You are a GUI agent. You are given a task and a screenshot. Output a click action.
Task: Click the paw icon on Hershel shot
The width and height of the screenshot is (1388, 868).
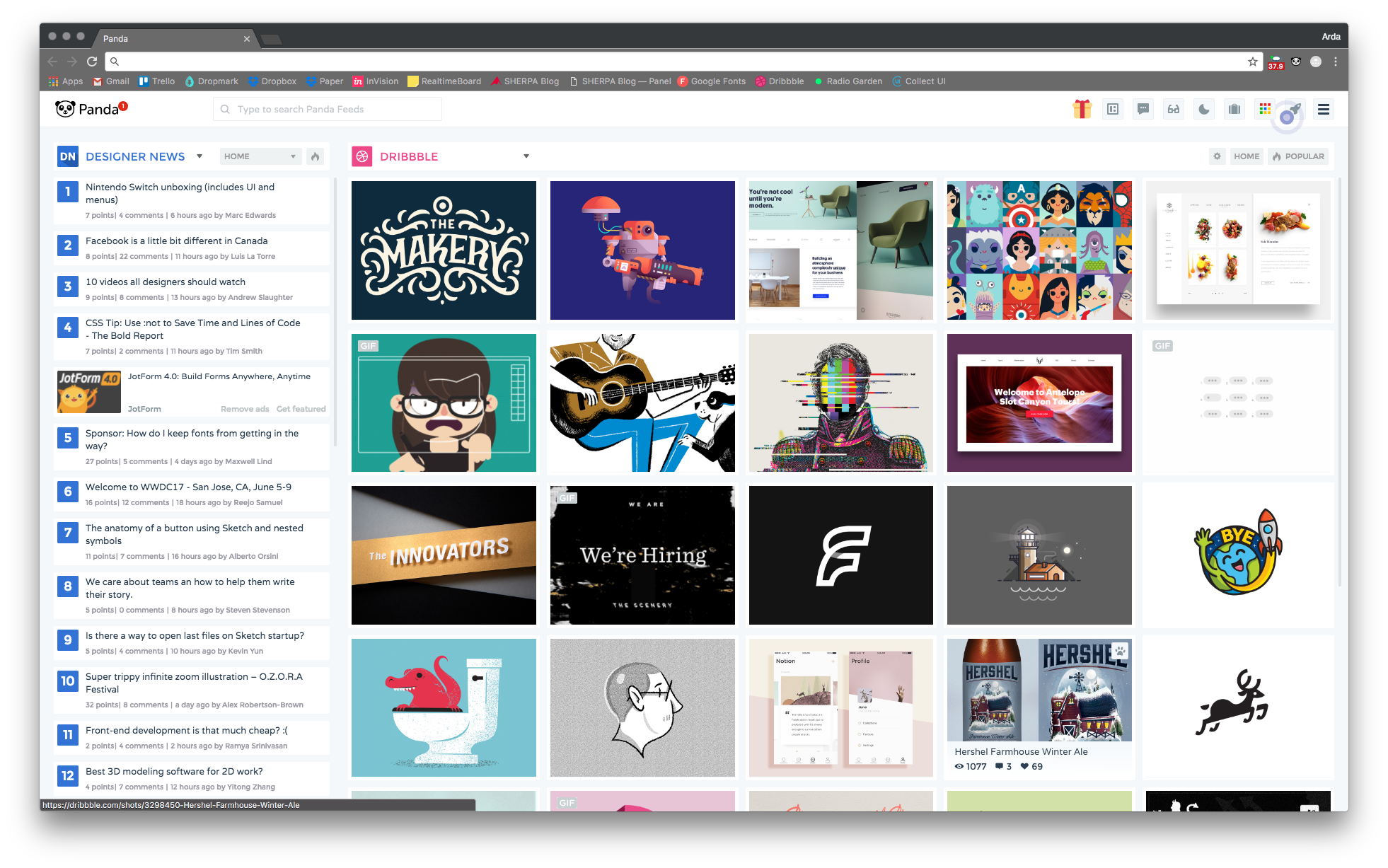point(1120,650)
